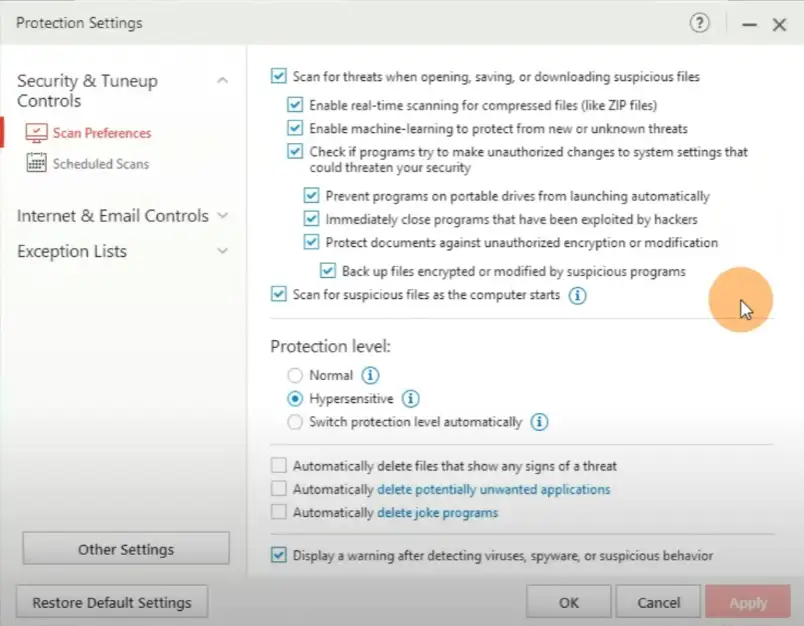Click info icon next to Normal level
804x626 pixels.
[370, 376]
